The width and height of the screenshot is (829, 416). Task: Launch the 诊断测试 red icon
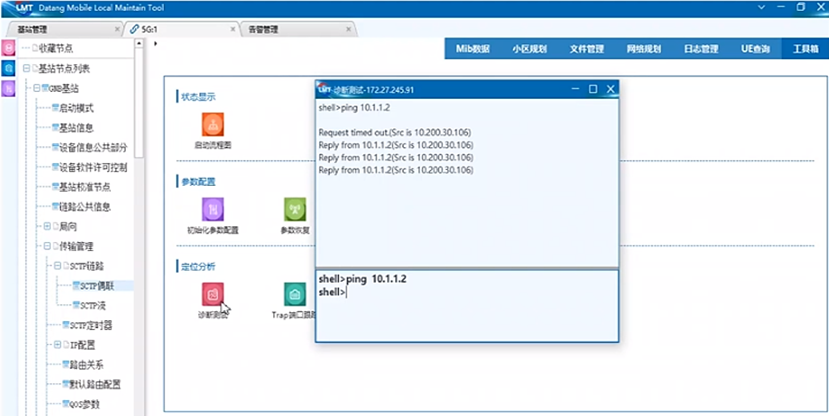(x=213, y=294)
